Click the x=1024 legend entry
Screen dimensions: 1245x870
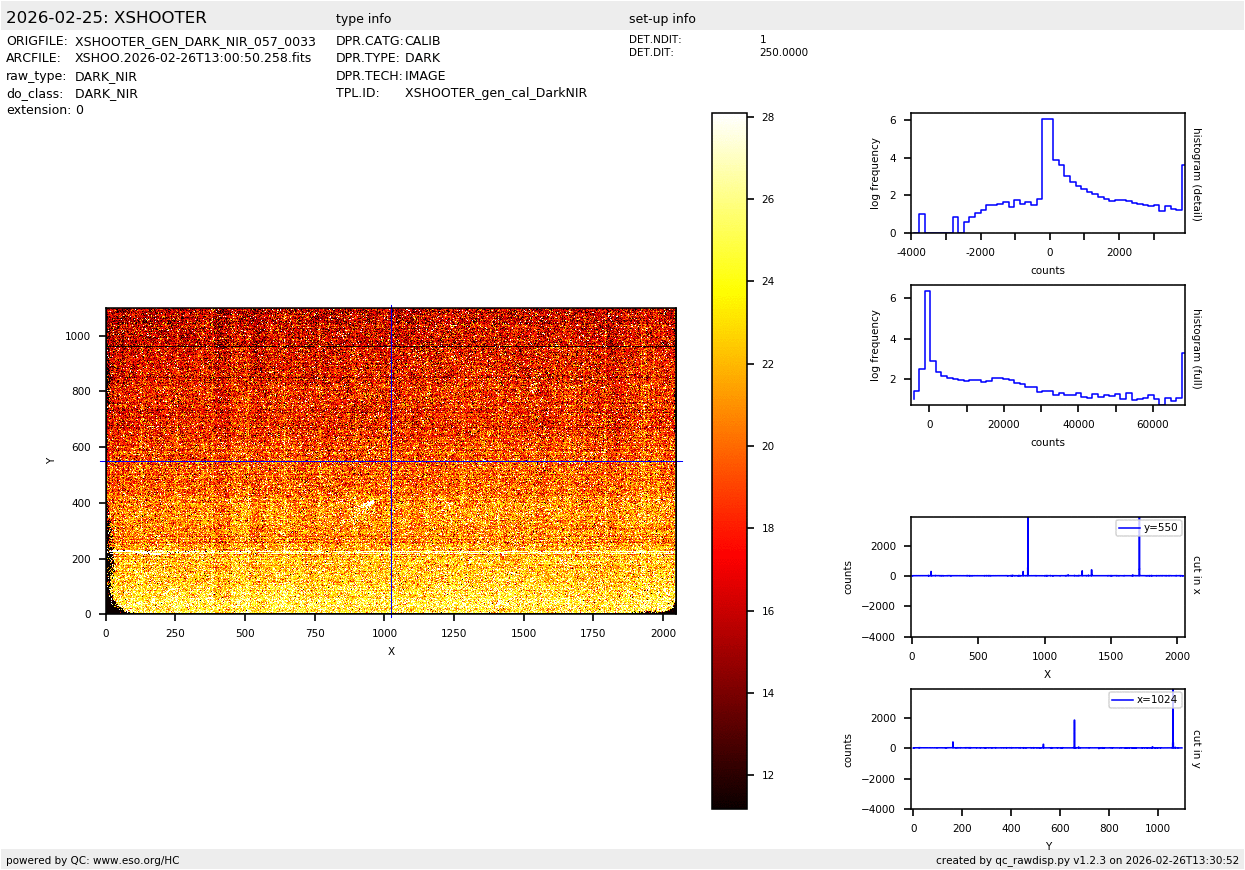click(x=1145, y=700)
